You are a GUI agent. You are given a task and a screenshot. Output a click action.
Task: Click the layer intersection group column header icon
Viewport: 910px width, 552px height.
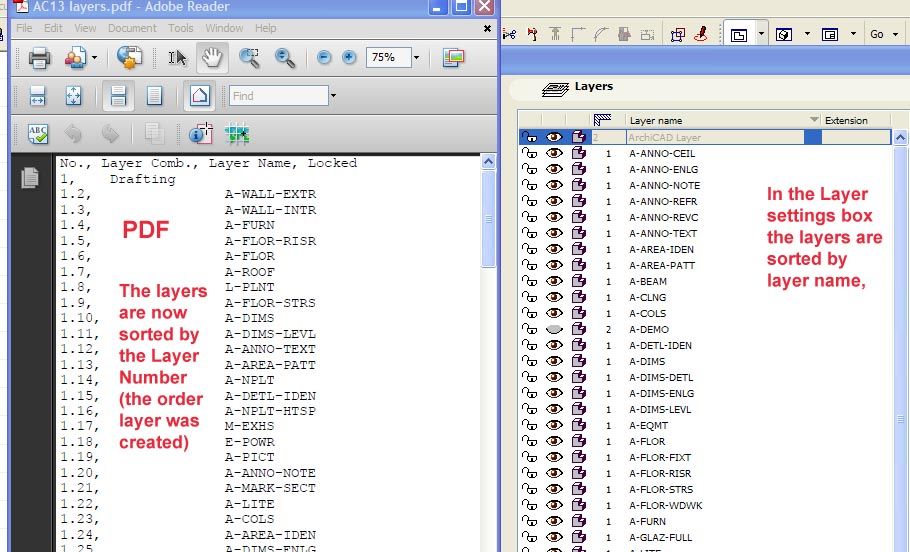[602, 120]
